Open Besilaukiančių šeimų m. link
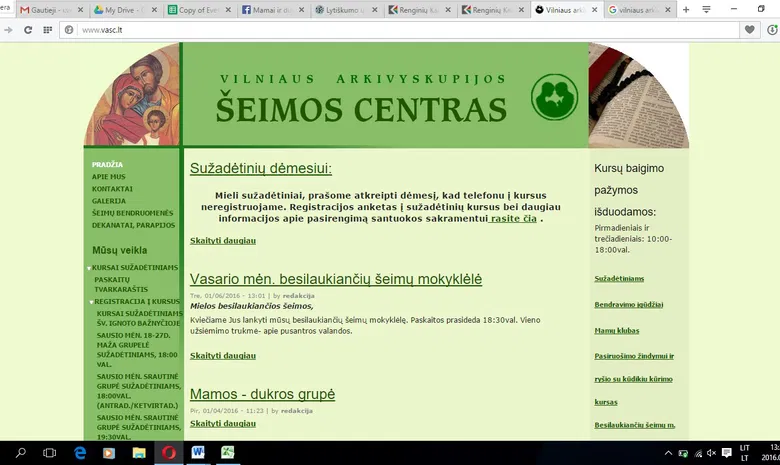This screenshot has height=465, width=780. pyautogui.click(x=634, y=425)
